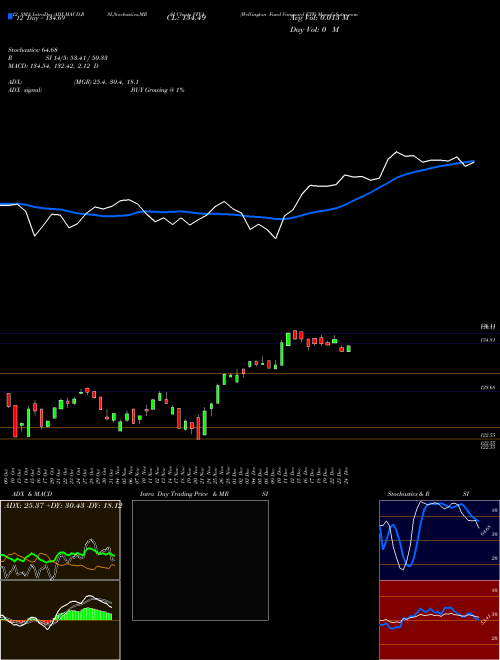Click the 'Stochastics & R' panel title
500x660 pixels.
point(409,494)
